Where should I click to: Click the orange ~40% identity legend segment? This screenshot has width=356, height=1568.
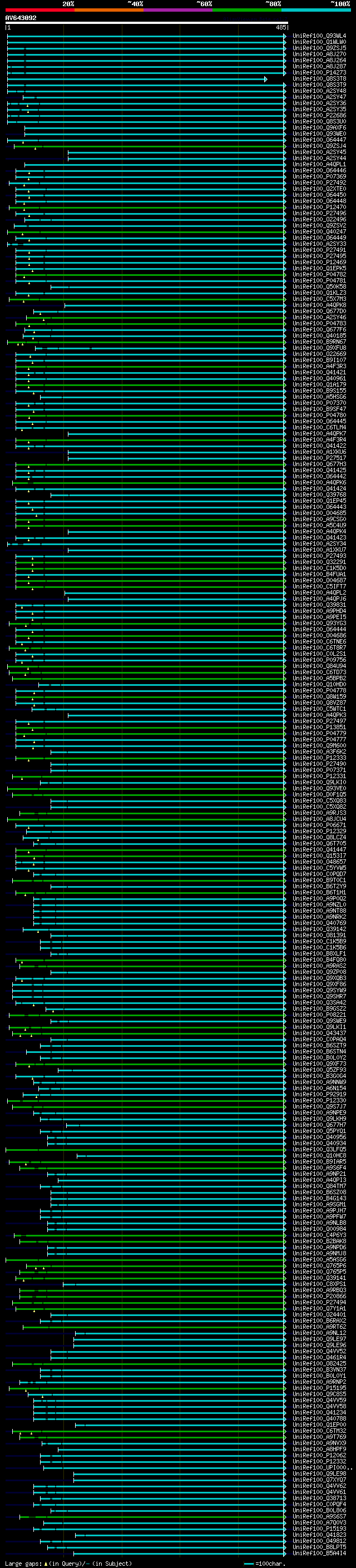(109, 11)
